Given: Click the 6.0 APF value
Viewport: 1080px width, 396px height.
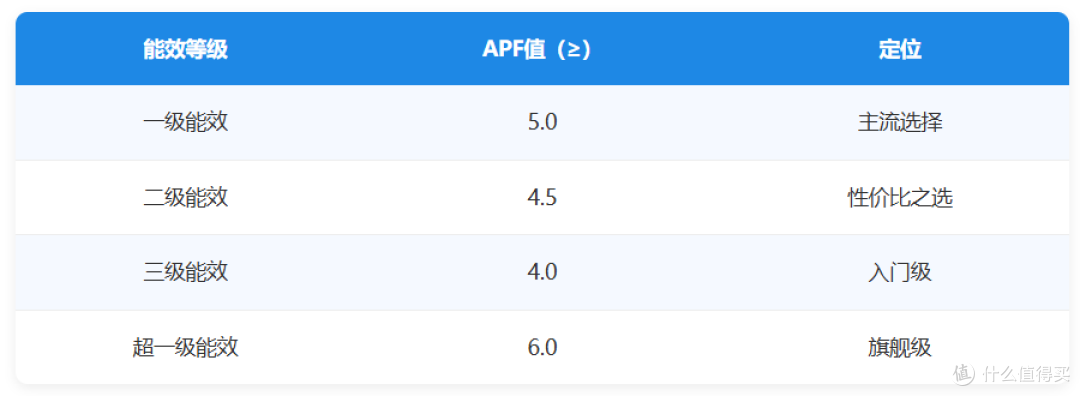Looking at the screenshot, I should tap(542, 347).
